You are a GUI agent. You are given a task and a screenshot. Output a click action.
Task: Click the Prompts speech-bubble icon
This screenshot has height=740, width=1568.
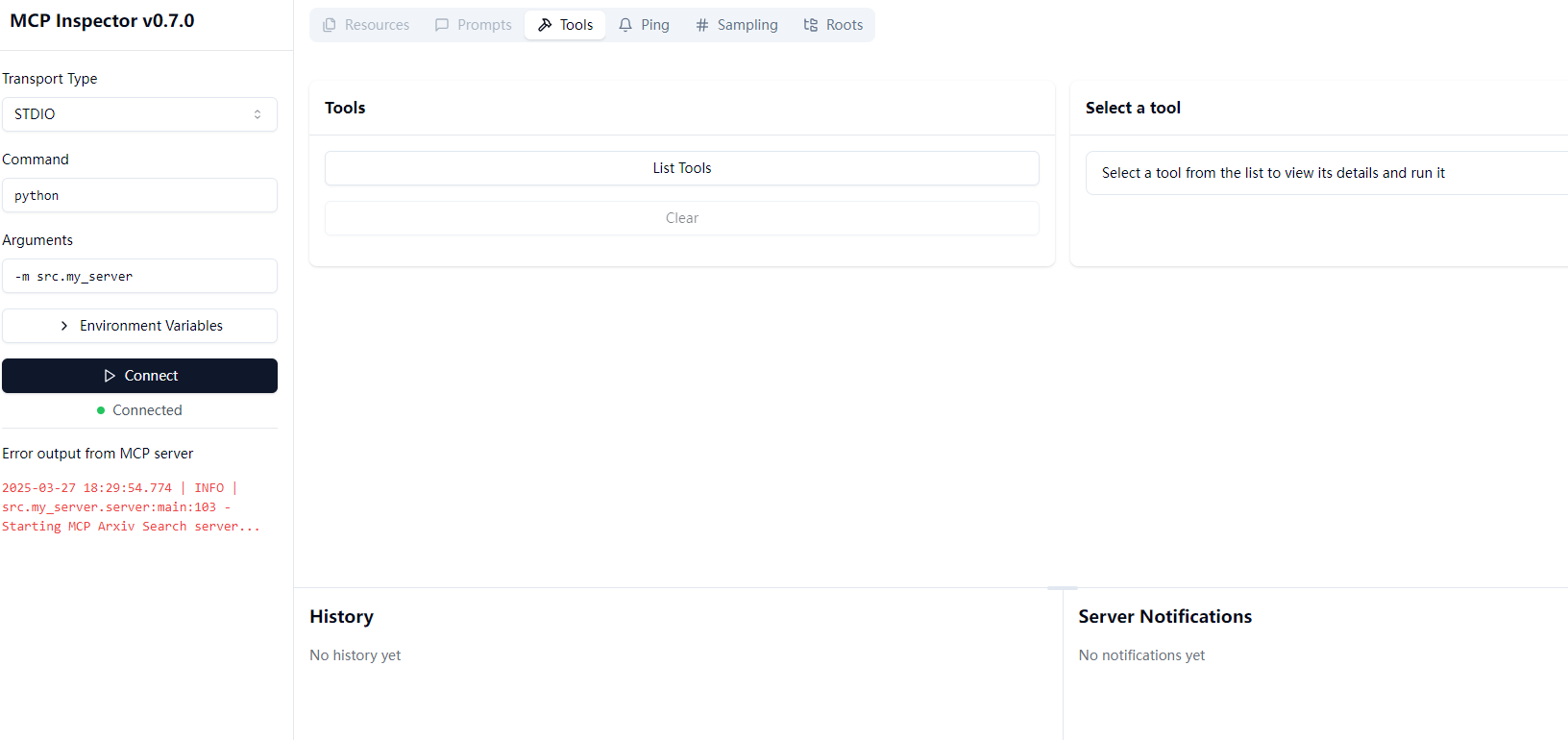442,25
